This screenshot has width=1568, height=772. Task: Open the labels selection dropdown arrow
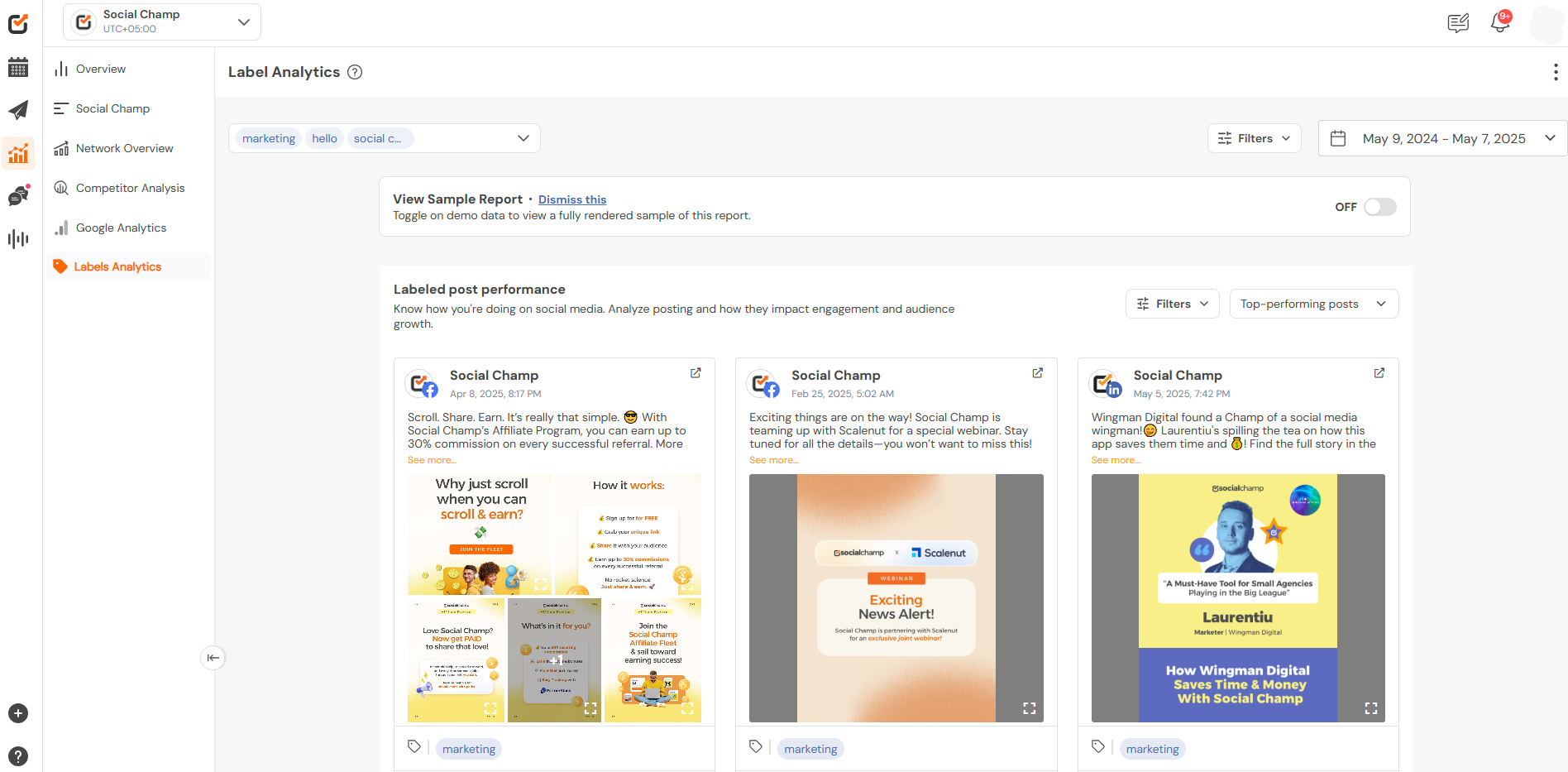[x=523, y=138]
